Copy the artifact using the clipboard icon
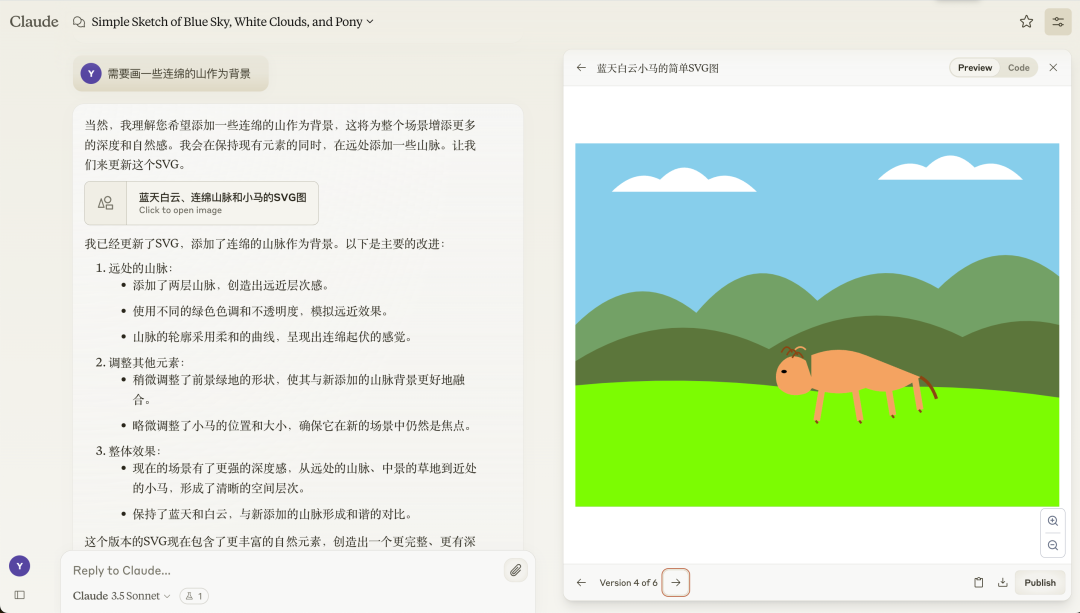The width and height of the screenshot is (1080, 613). pyautogui.click(x=979, y=582)
